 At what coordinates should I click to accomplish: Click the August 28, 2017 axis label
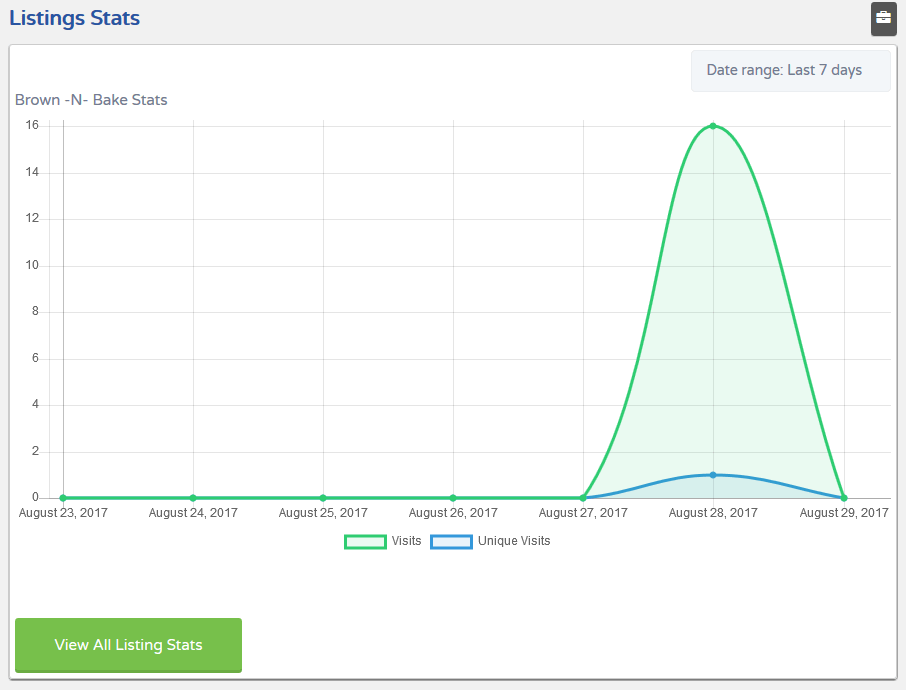click(x=713, y=513)
